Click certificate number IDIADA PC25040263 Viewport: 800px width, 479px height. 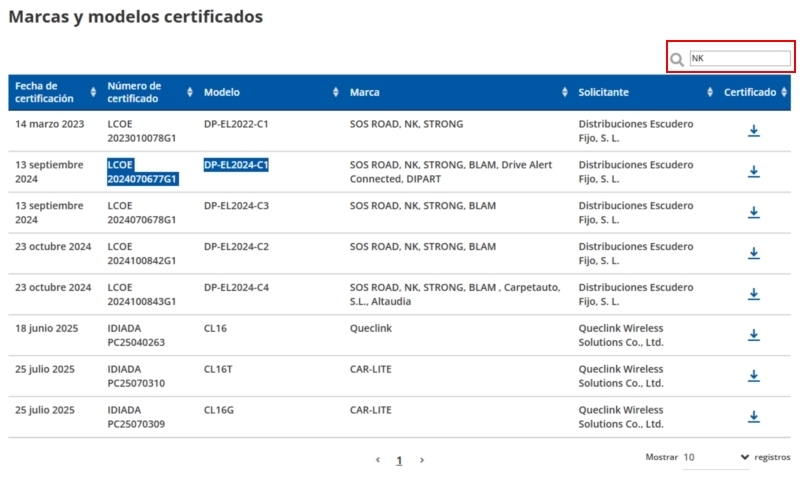(x=136, y=335)
